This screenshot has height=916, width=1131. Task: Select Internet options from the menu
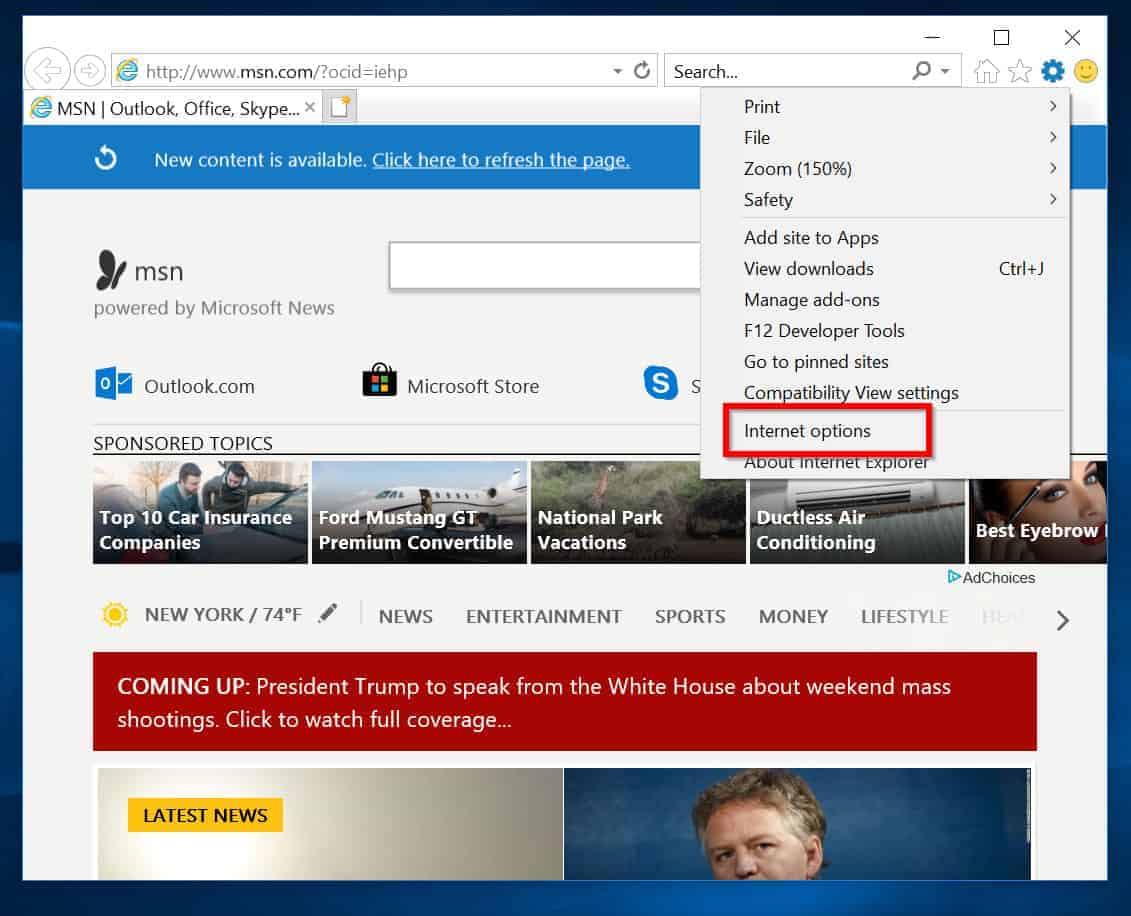coord(808,431)
